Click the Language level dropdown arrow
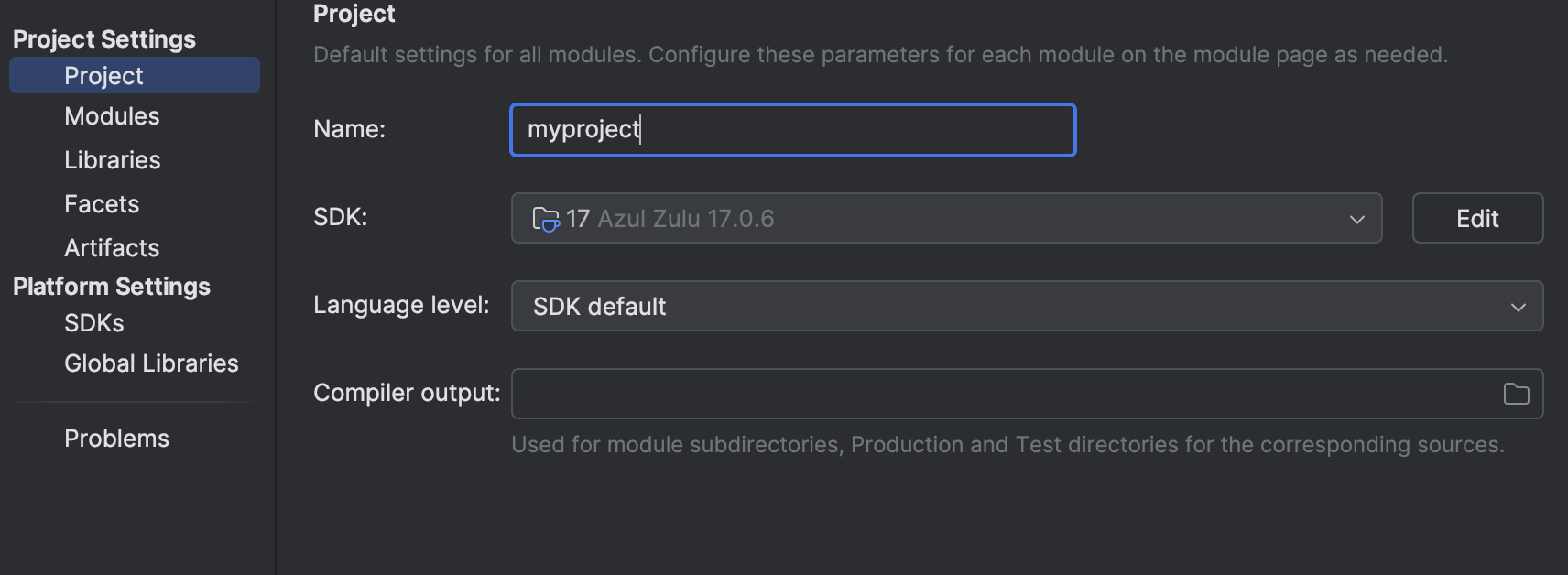This screenshot has width=1568, height=575. [x=1518, y=307]
